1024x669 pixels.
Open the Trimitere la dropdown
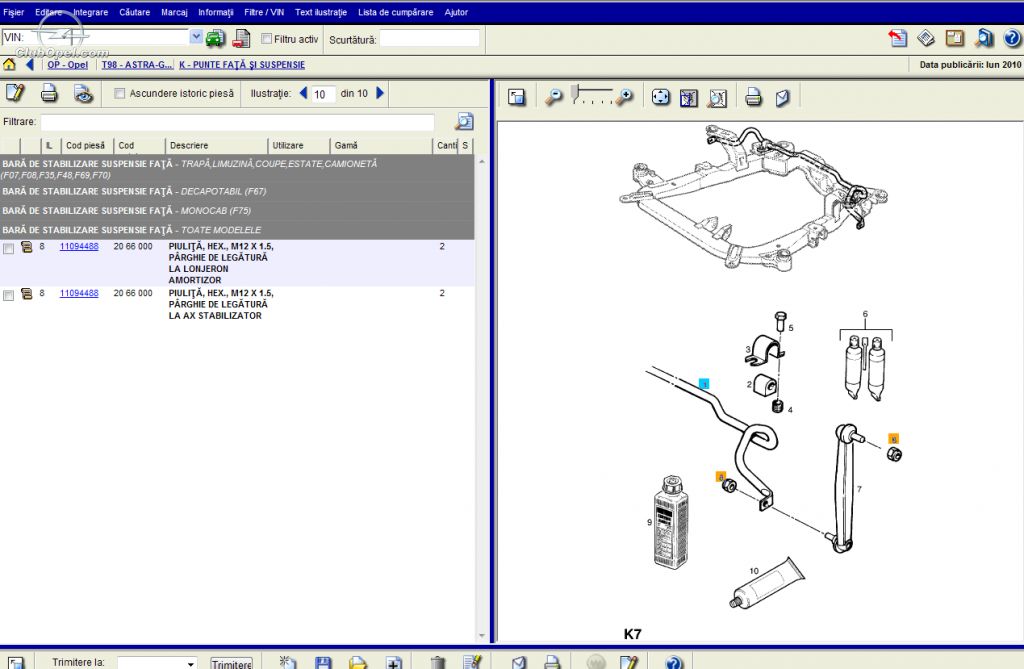[x=190, y=664]
